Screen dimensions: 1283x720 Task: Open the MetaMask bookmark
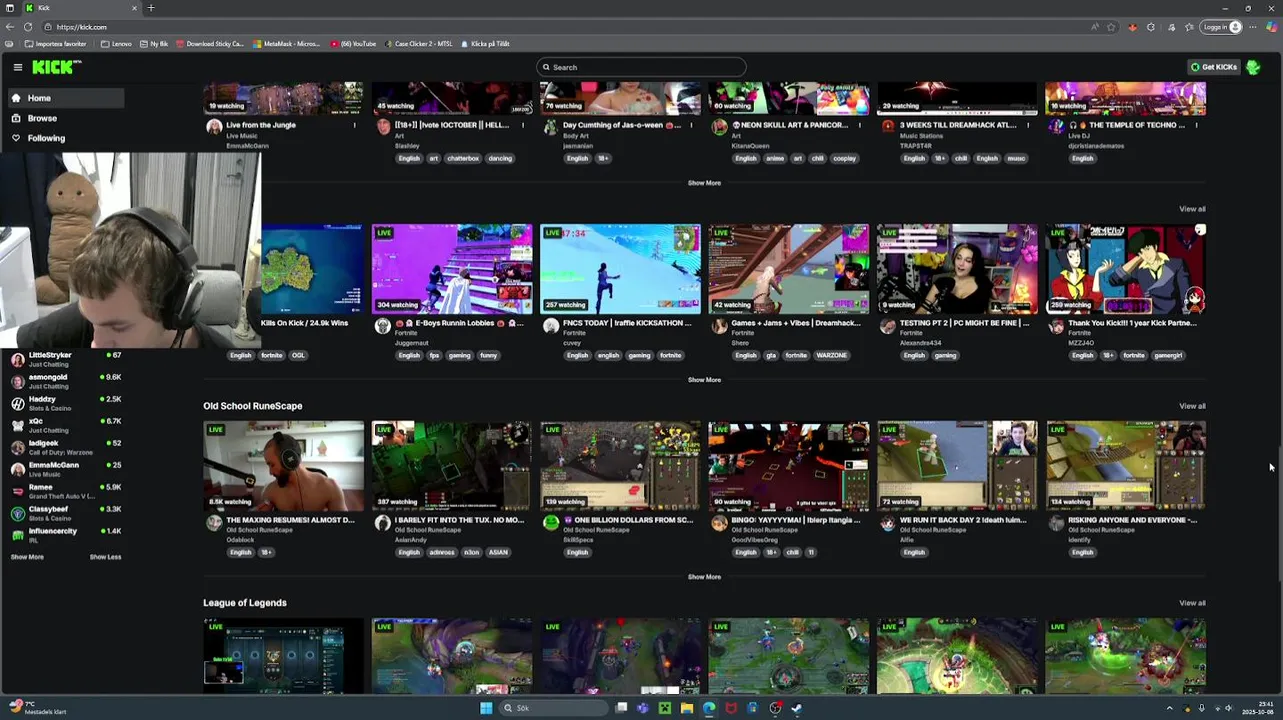[x=286, y=44]
